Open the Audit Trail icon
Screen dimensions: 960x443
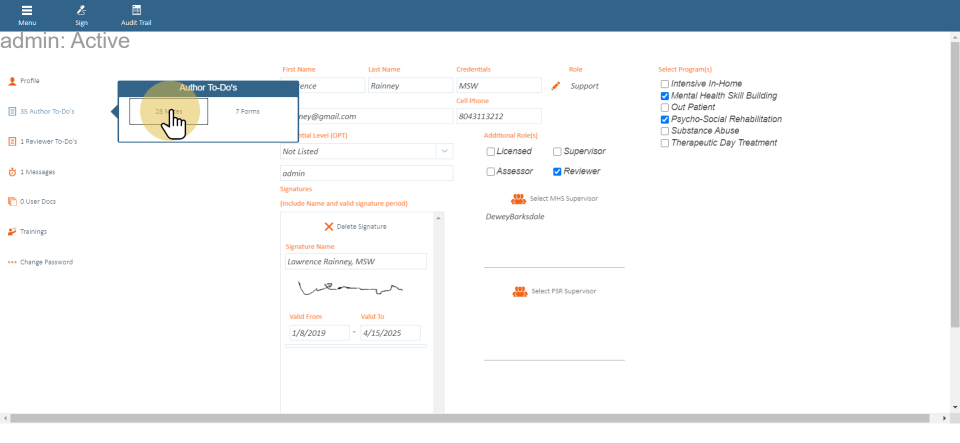[136, 10]
